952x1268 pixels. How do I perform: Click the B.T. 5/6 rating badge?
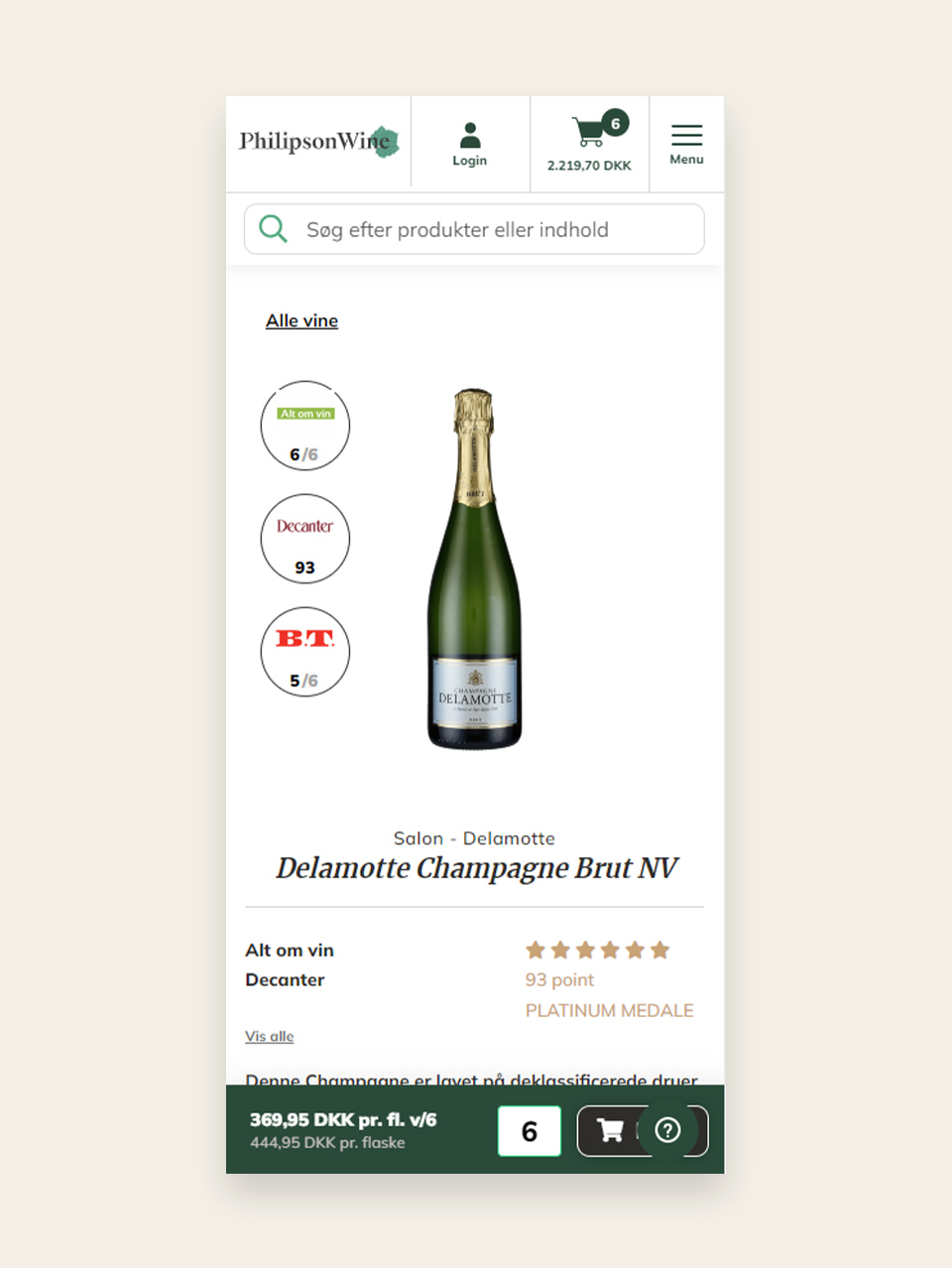[x=304, y=652]
